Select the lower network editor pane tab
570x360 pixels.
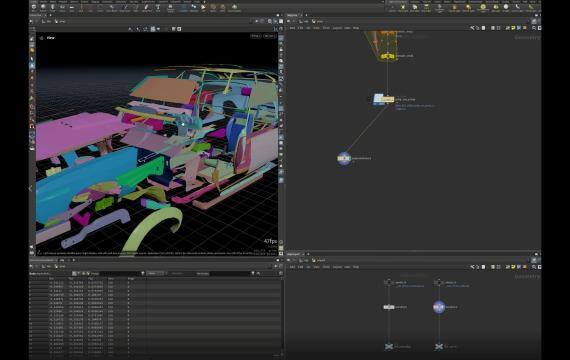tap(293, 254)
